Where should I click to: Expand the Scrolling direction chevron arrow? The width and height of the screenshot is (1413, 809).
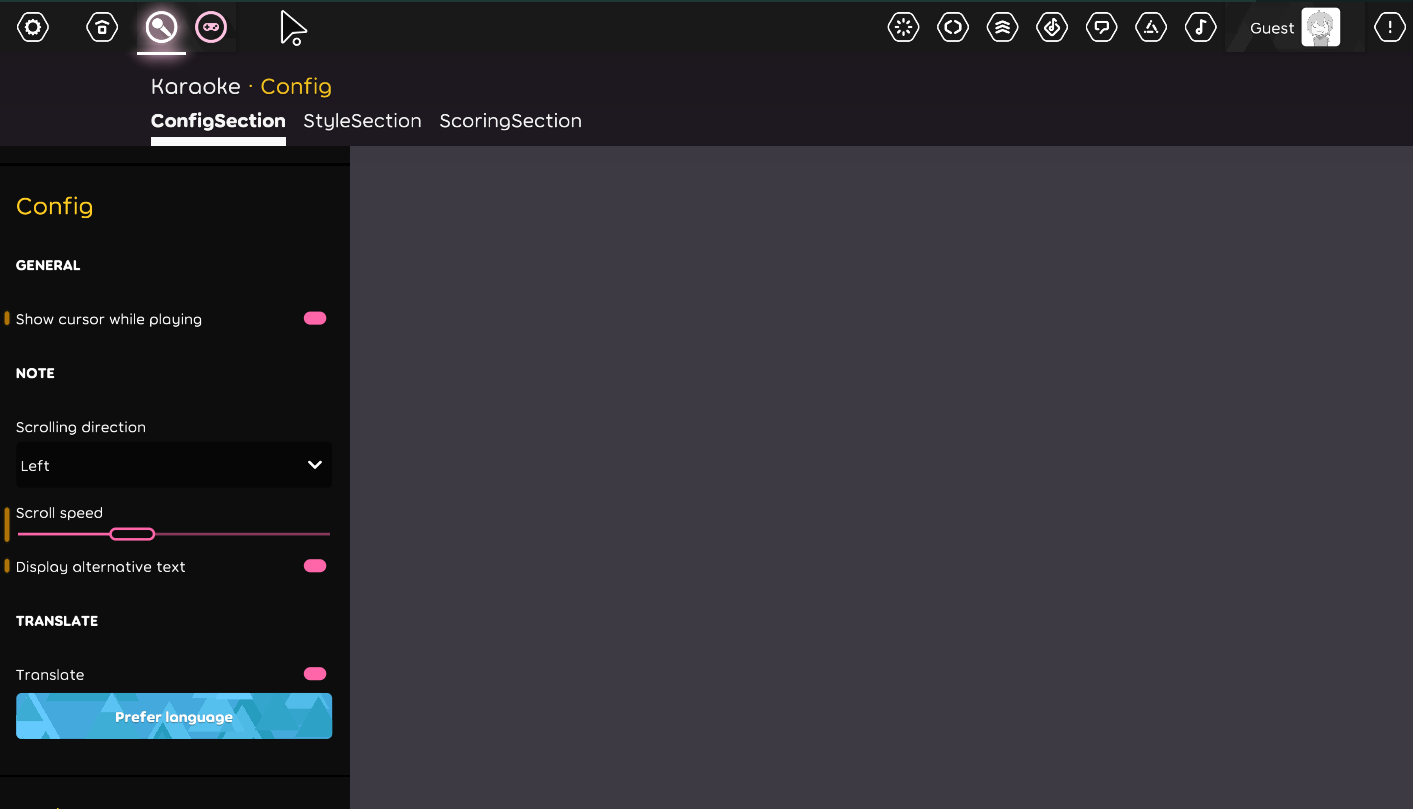tap(313, 465)
